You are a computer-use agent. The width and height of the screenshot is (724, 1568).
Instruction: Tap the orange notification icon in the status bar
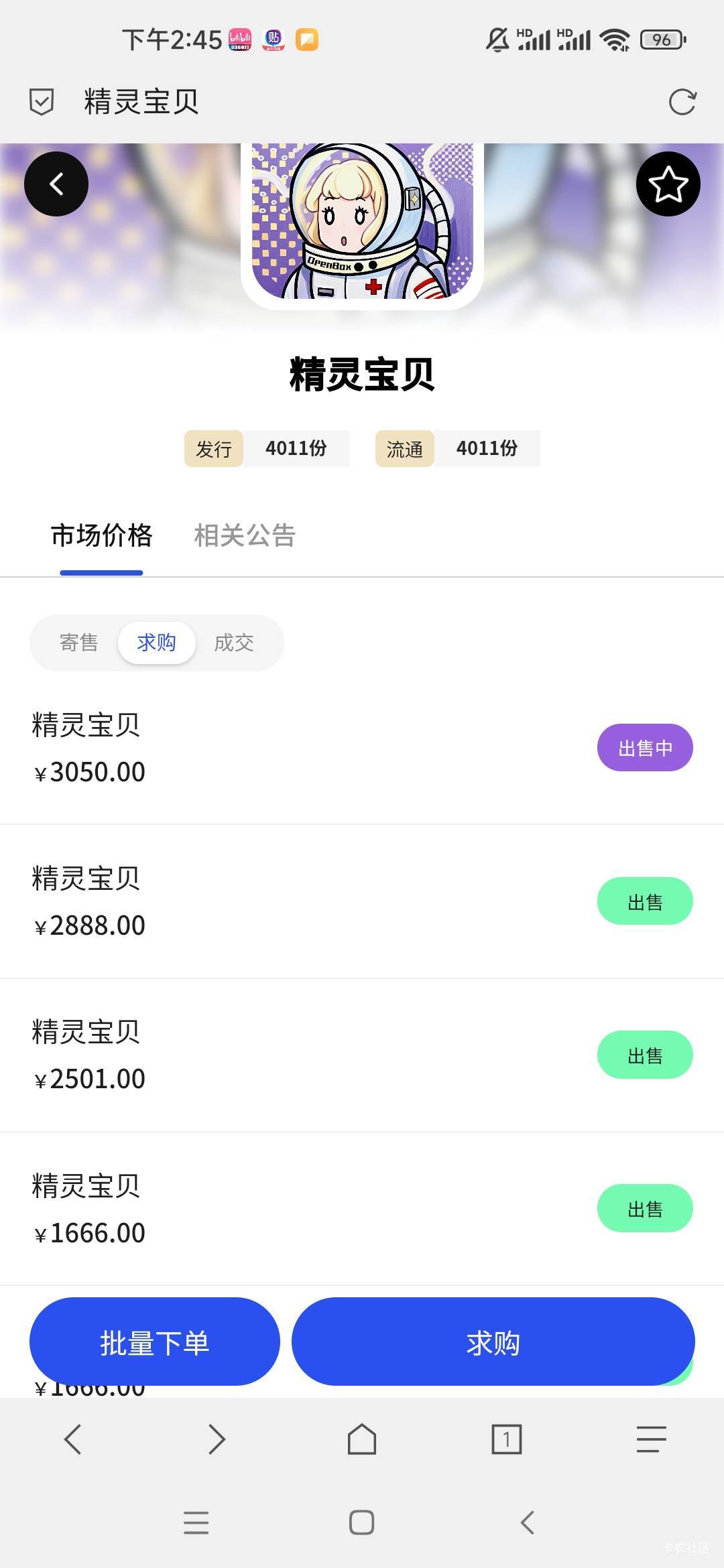[307, 40]
